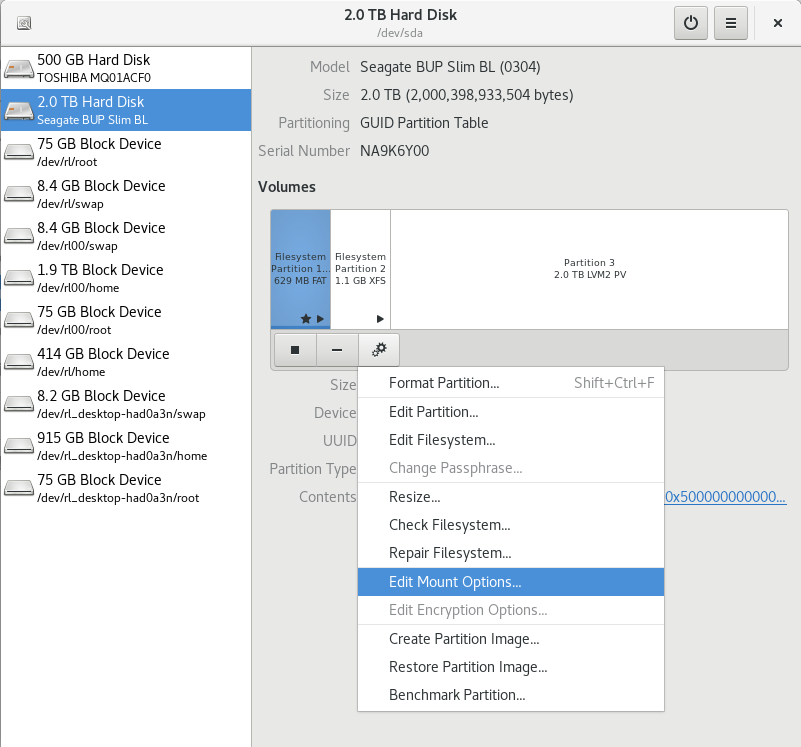Click the /dev/sda subtitle in the title bar
This screenshot has width=801, height=747.
(400, 33)
